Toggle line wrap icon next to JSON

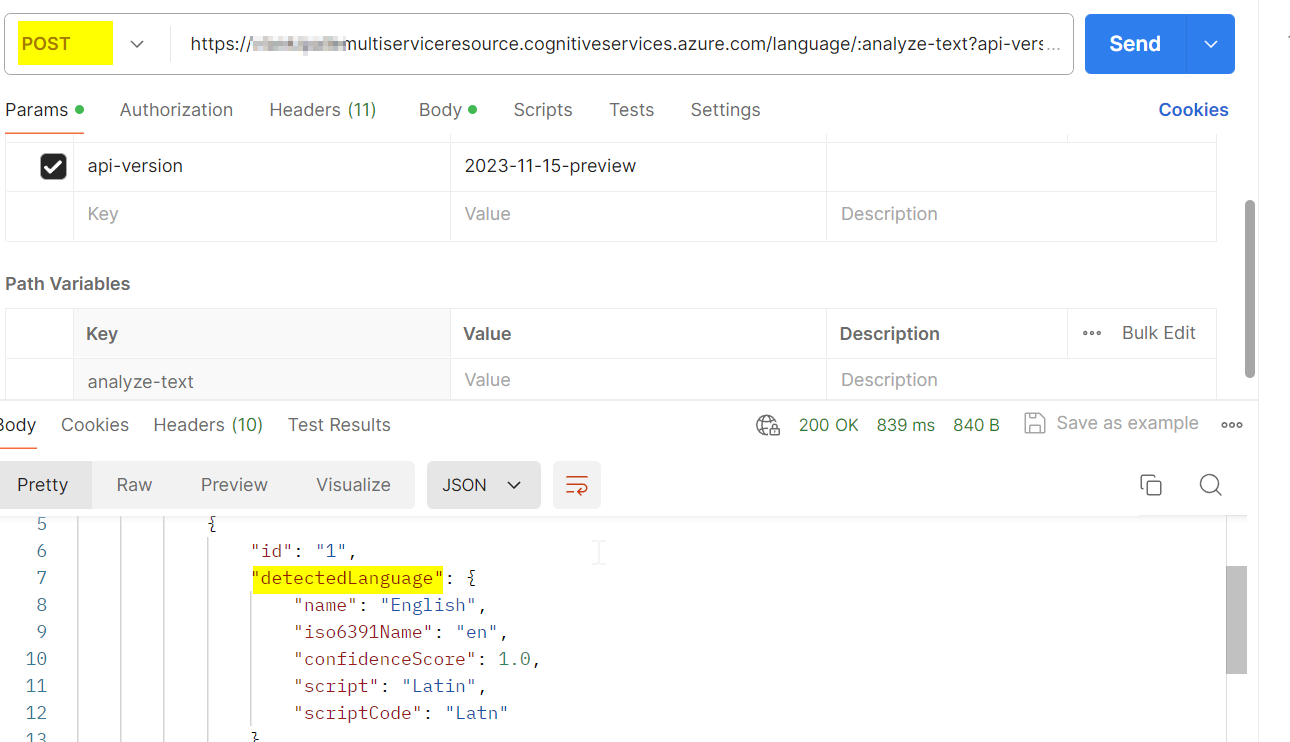point(577,485)
